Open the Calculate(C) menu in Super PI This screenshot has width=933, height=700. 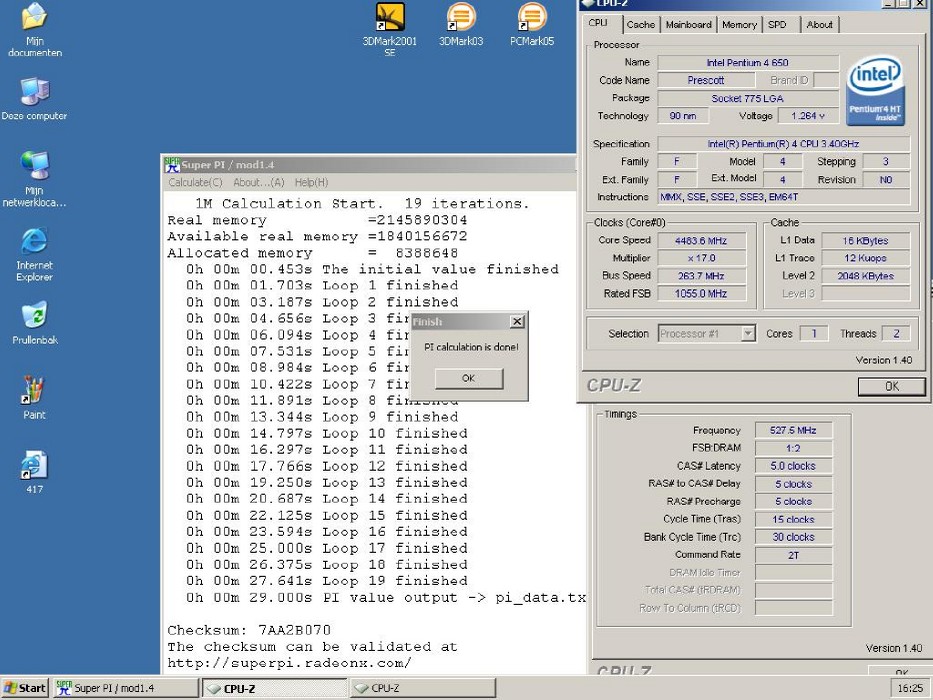[195, 182]
